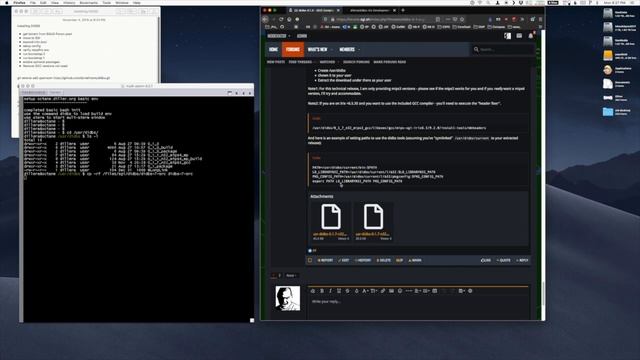Open font size dropdown in reply editor
The width and height of the screenshot is (640, 360).
374,291
